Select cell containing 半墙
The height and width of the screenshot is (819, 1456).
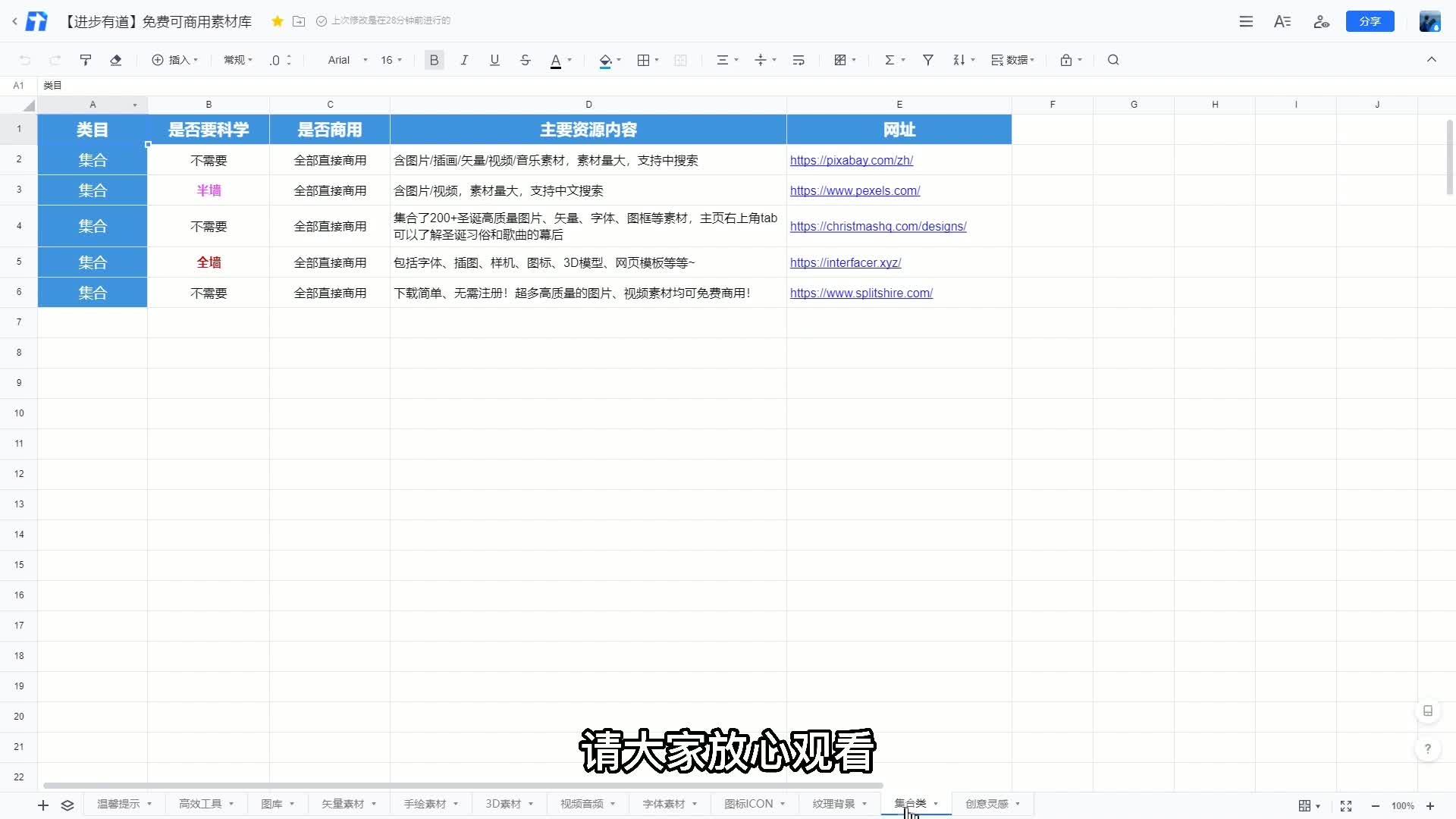[x=209, y=190]
